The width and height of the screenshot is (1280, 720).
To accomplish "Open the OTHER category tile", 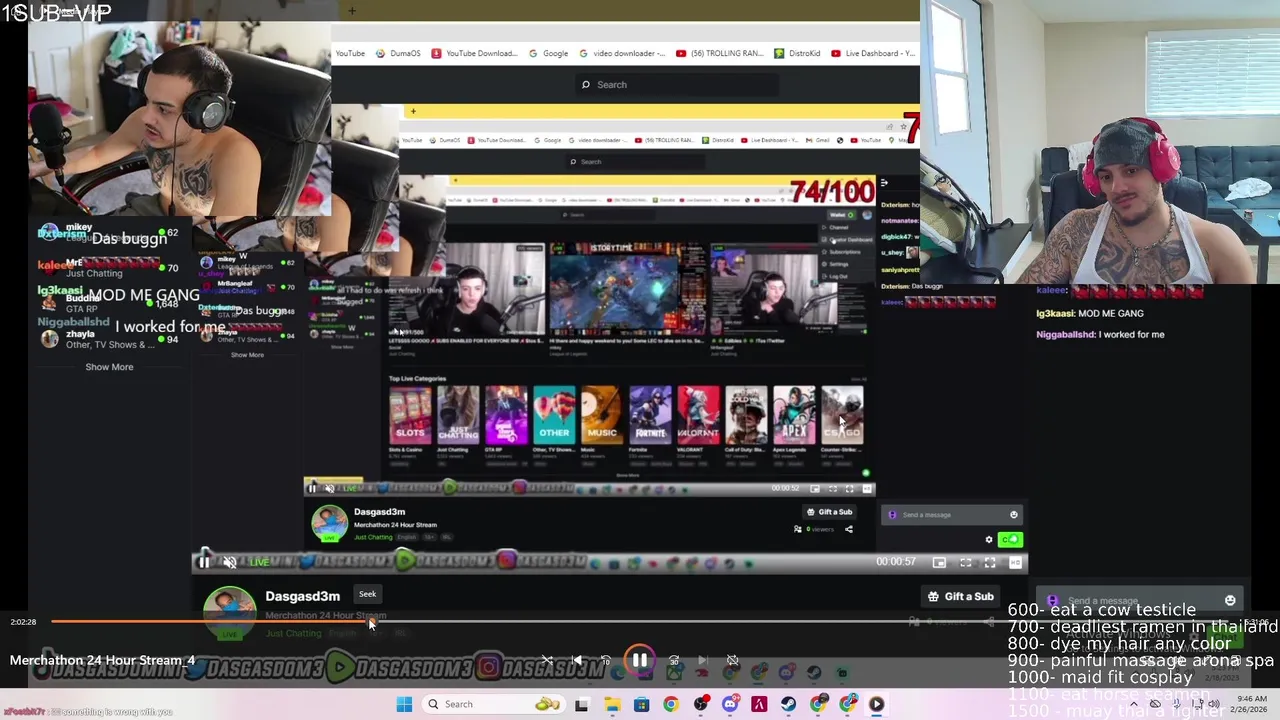I will pos(554,415).
